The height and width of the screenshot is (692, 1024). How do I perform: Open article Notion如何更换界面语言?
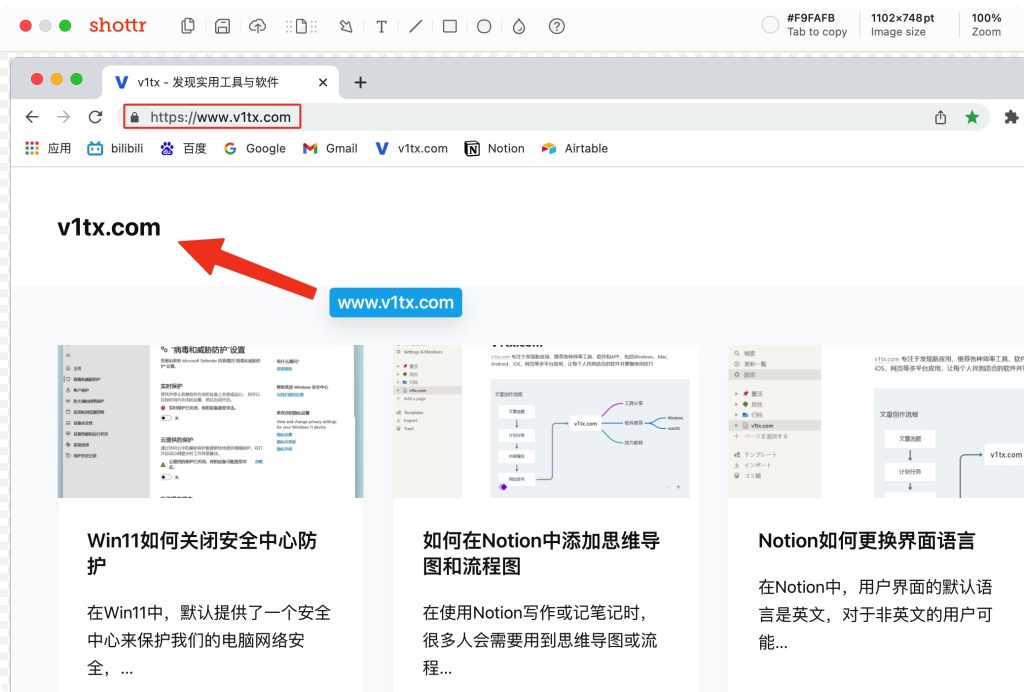pos(867,541)
